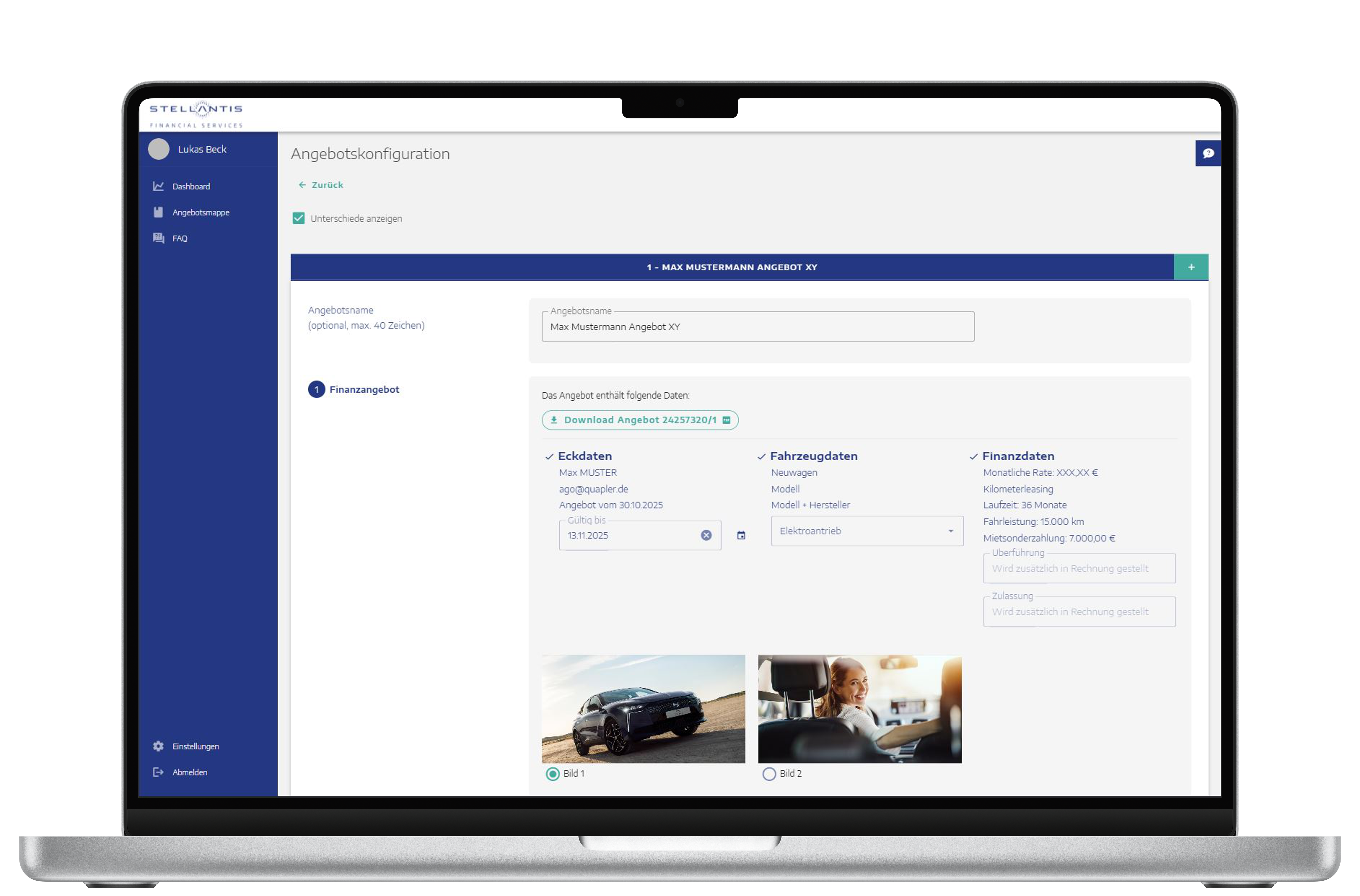Open the Dashboard icon in sidebar
This screenshot has width=1360, height=896.
158,186
